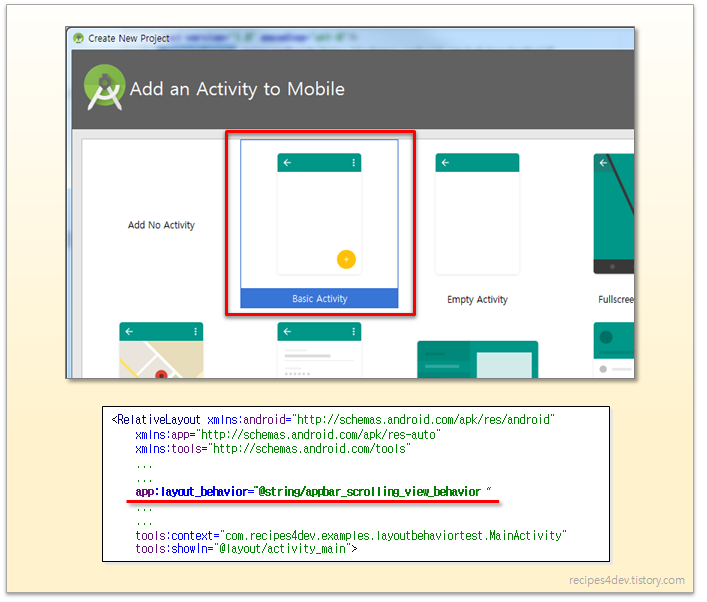Screen dimensions: 707x602
Task: Click the tools:context attribute line
Action: click(x=351, y=536)
